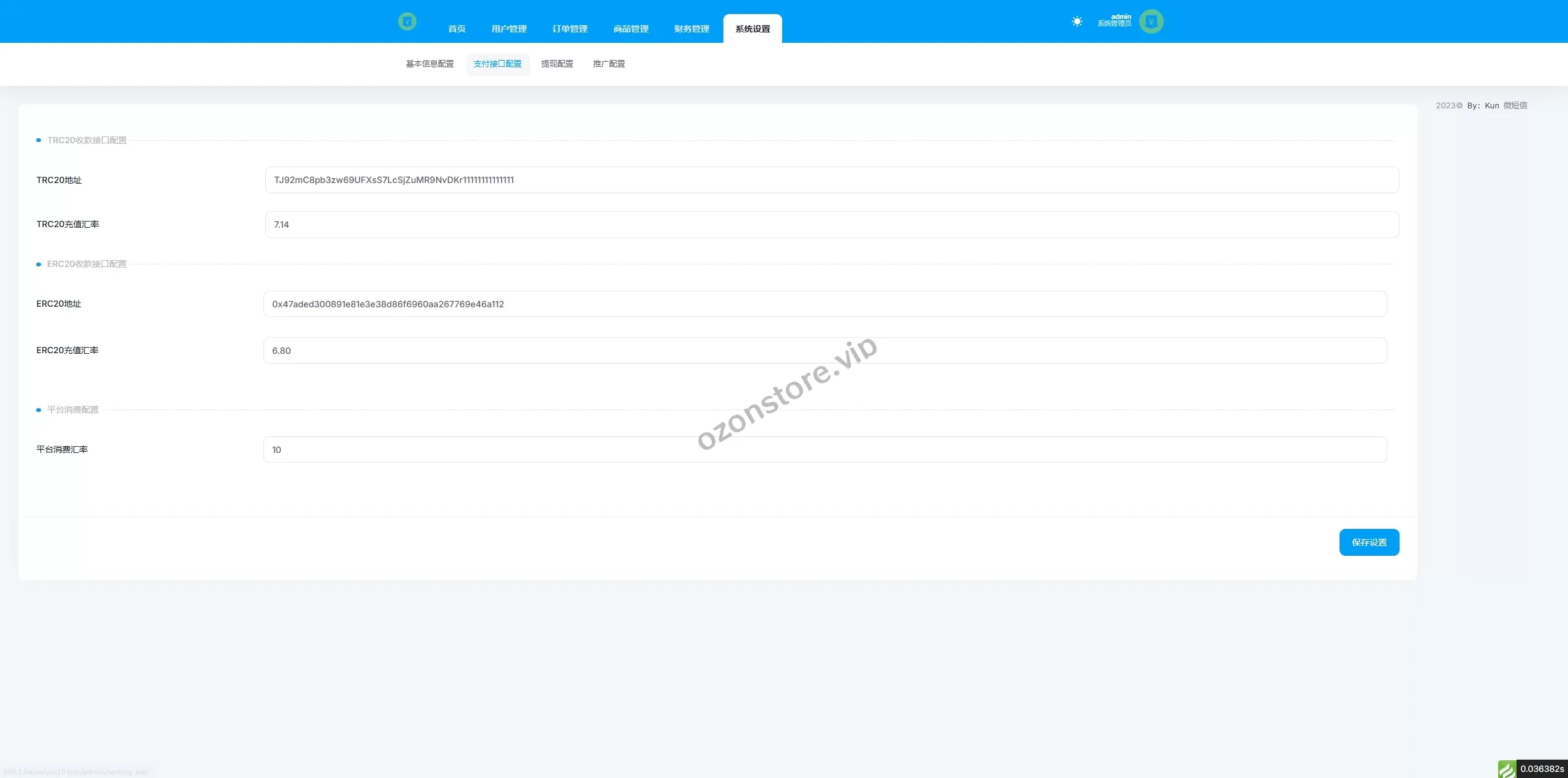Click the 平台消费汇率 input field
The image size is (1568, 778).
coord(824,450)
